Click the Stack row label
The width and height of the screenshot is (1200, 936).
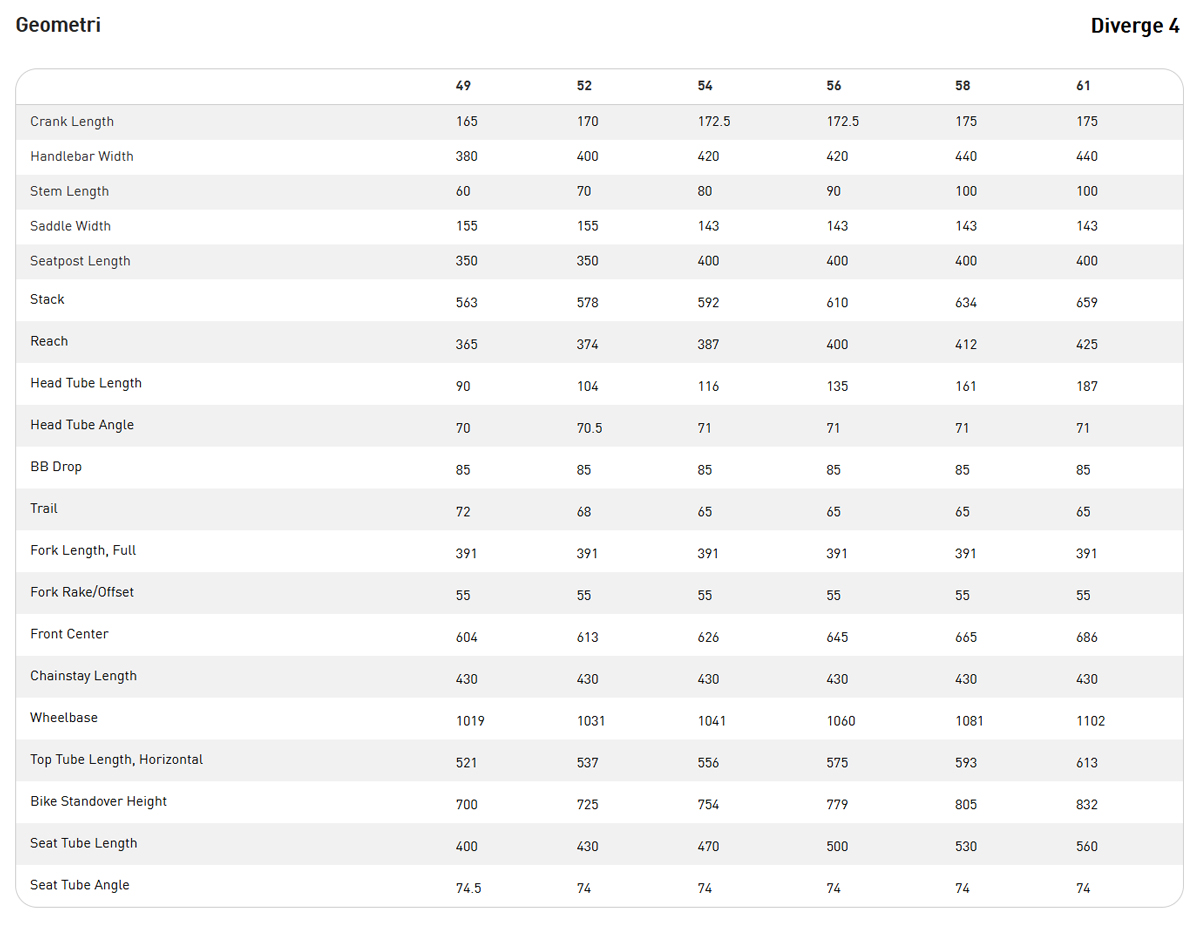coord(47,300)
